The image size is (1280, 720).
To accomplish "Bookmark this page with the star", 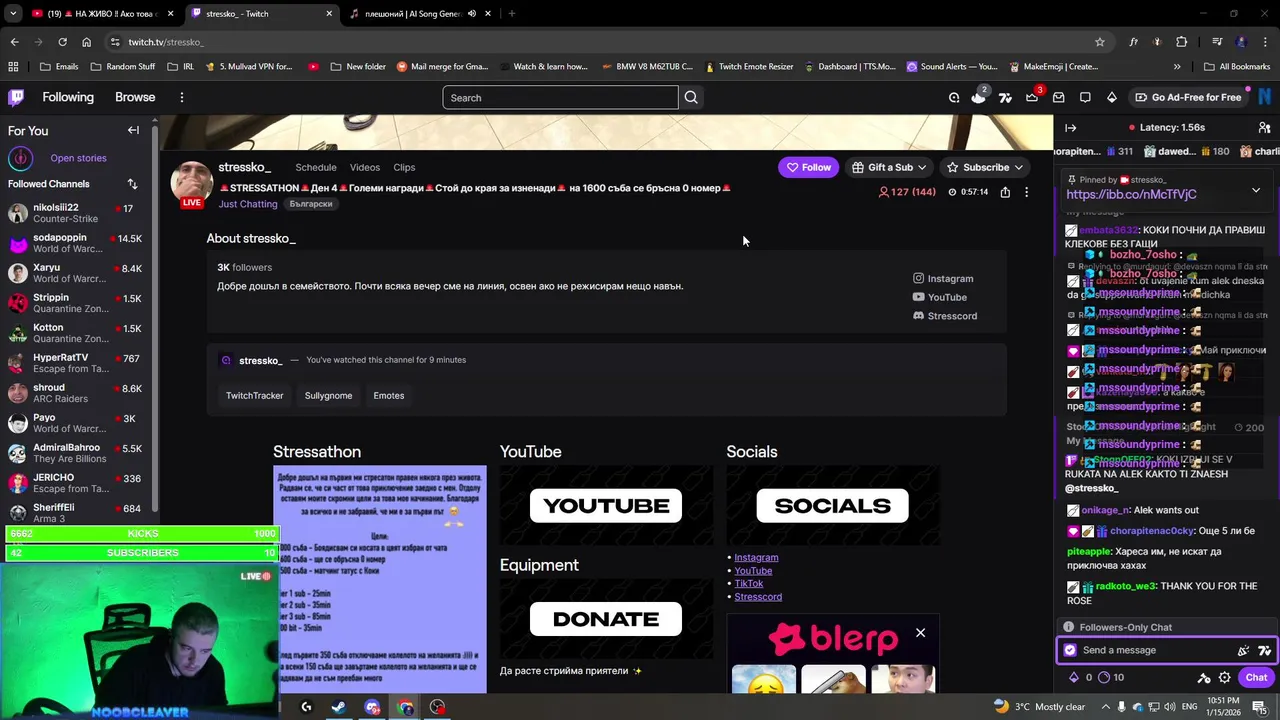I will tap(1100, 42).
